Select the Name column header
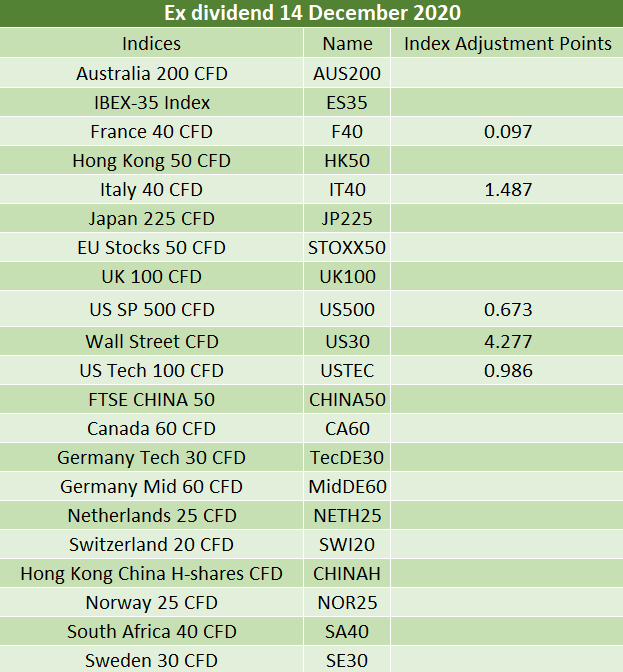The width and height of the screenshot is (623, 672). coord(347,43)
